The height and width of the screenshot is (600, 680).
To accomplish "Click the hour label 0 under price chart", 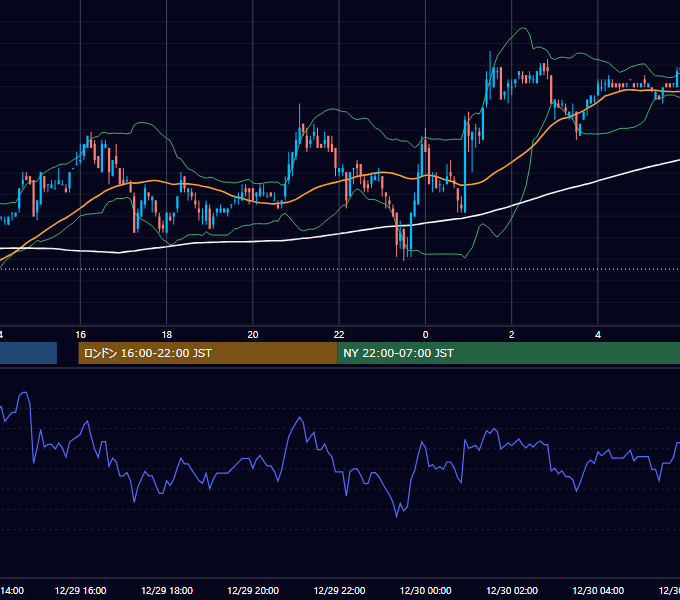I will point(425,335).
